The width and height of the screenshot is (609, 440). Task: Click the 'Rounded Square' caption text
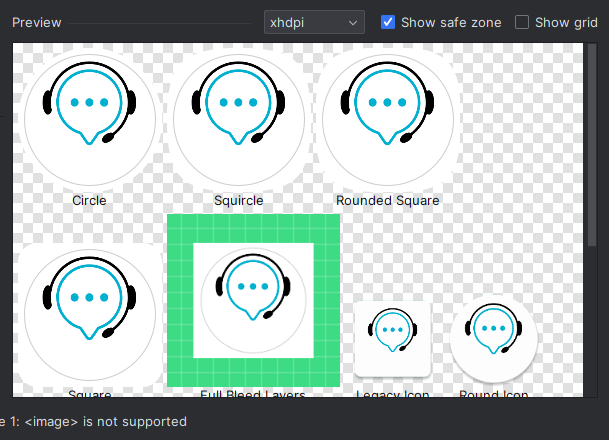387,200
